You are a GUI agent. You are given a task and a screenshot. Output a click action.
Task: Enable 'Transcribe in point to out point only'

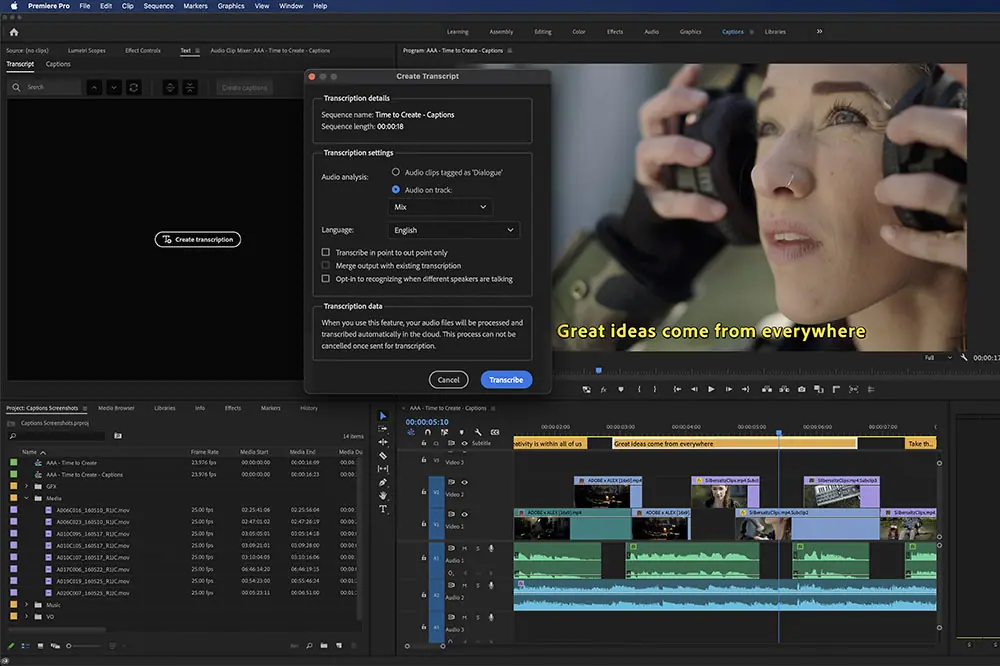[x=326, y=253]
